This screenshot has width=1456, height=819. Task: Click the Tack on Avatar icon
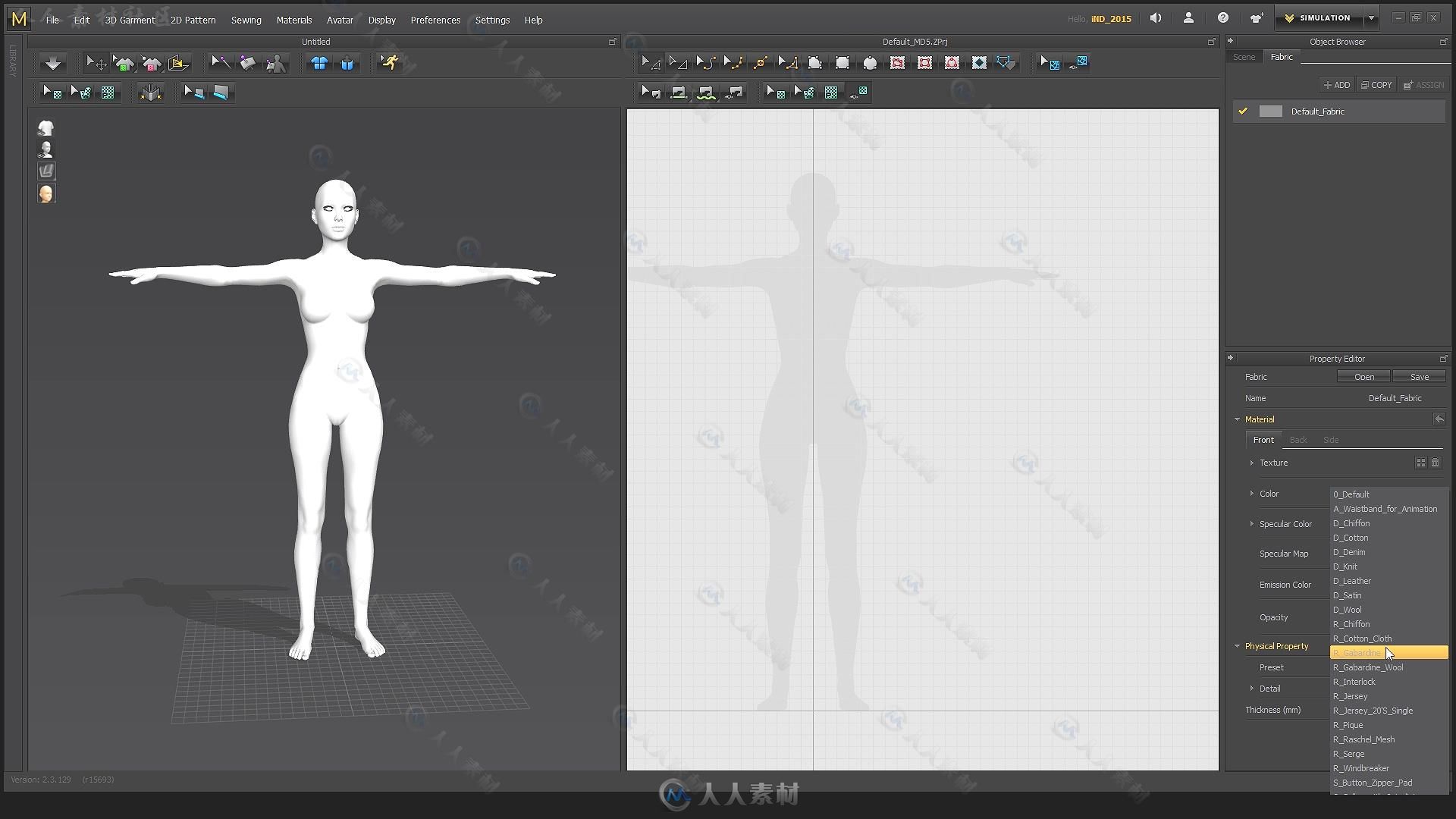point(275,63)
